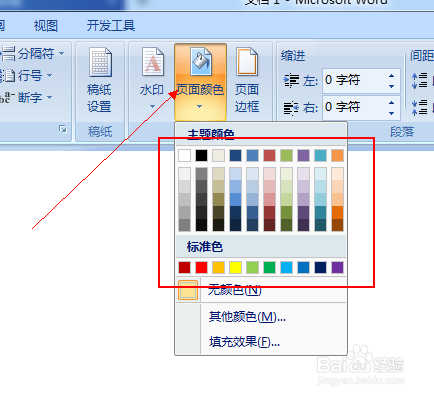Click the spacing before icon under 间距
Viewport: 434px width, 398px height.
tap(419, 80)
